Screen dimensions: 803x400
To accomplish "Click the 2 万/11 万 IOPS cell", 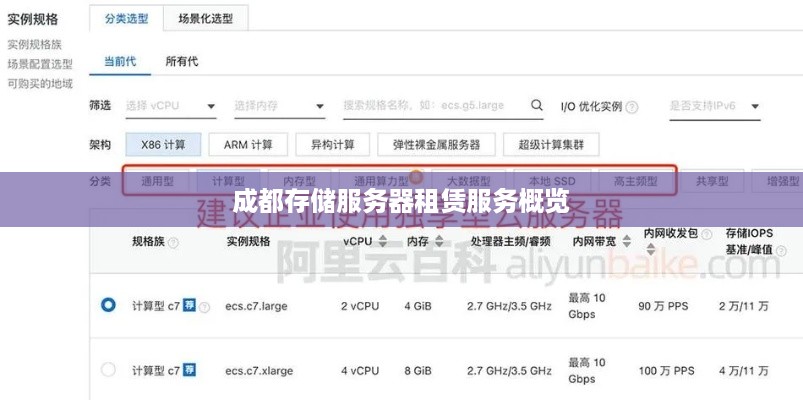I will [x=744, y=306].
